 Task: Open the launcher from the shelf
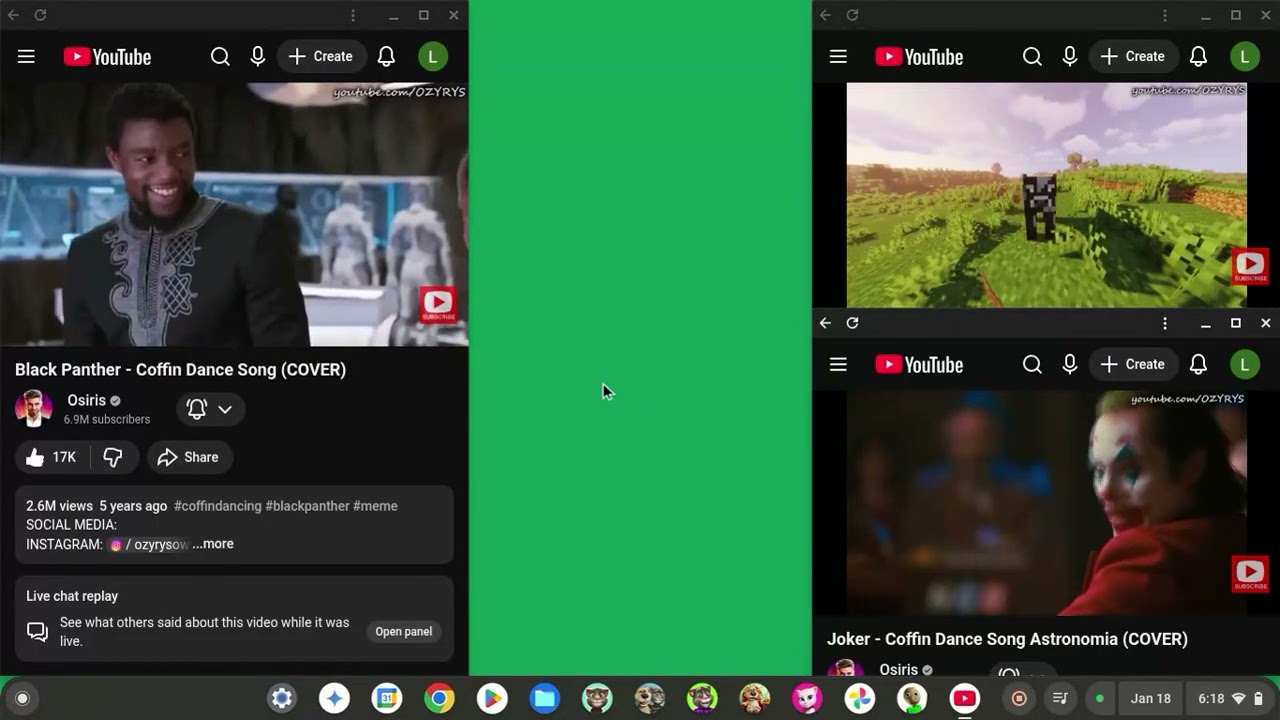(x=22, y=698)
